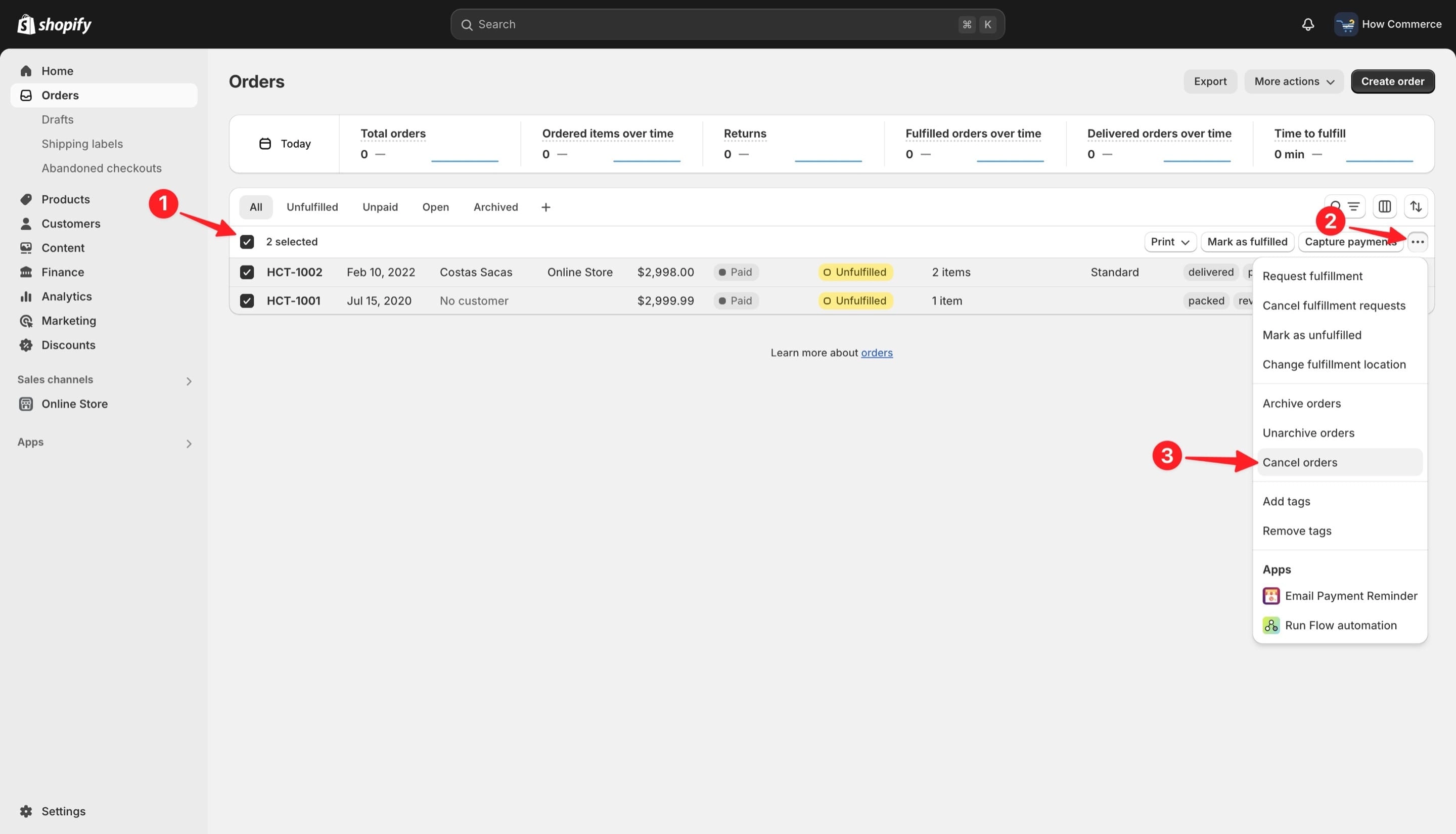
Task: Choose Archive orders from the menu
Action: coord(1340,403)
